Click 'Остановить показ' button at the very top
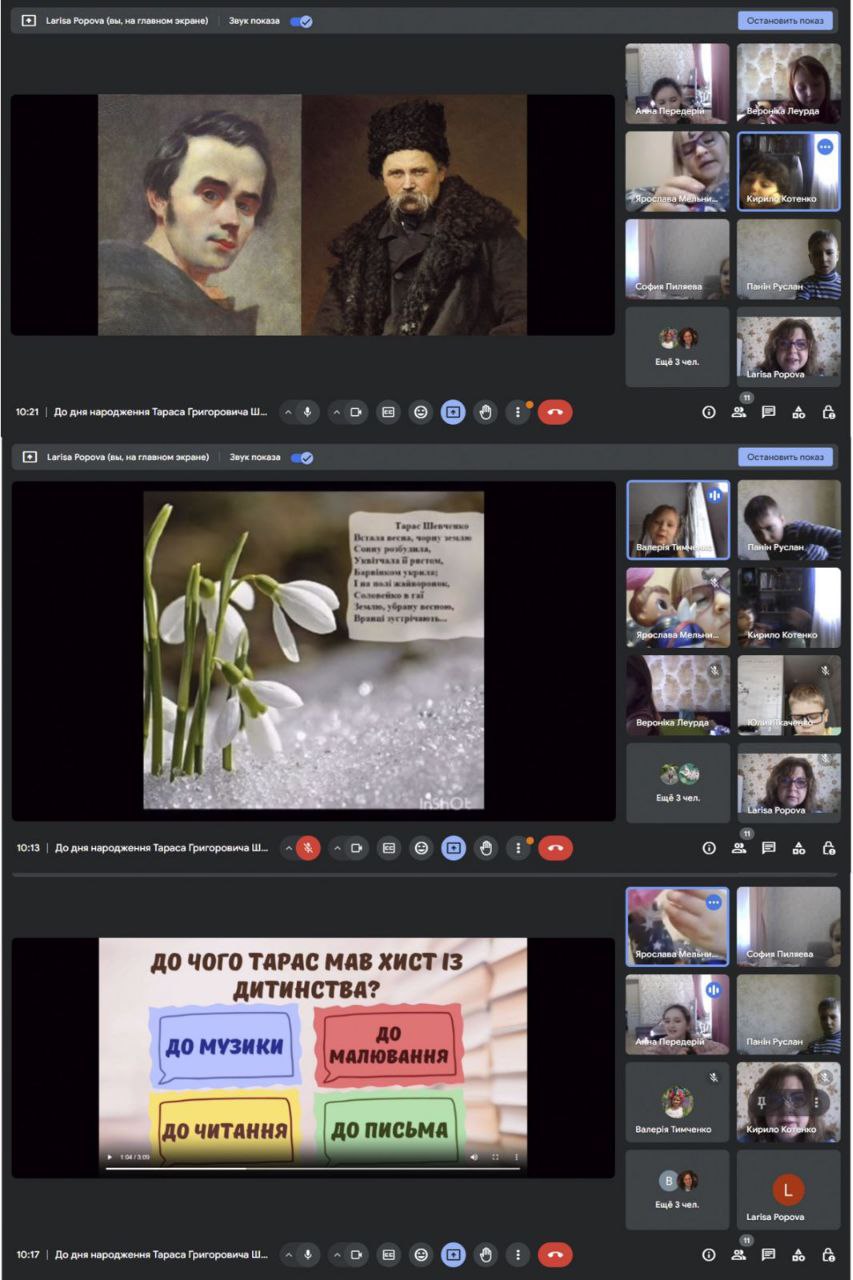 (785, 21)
